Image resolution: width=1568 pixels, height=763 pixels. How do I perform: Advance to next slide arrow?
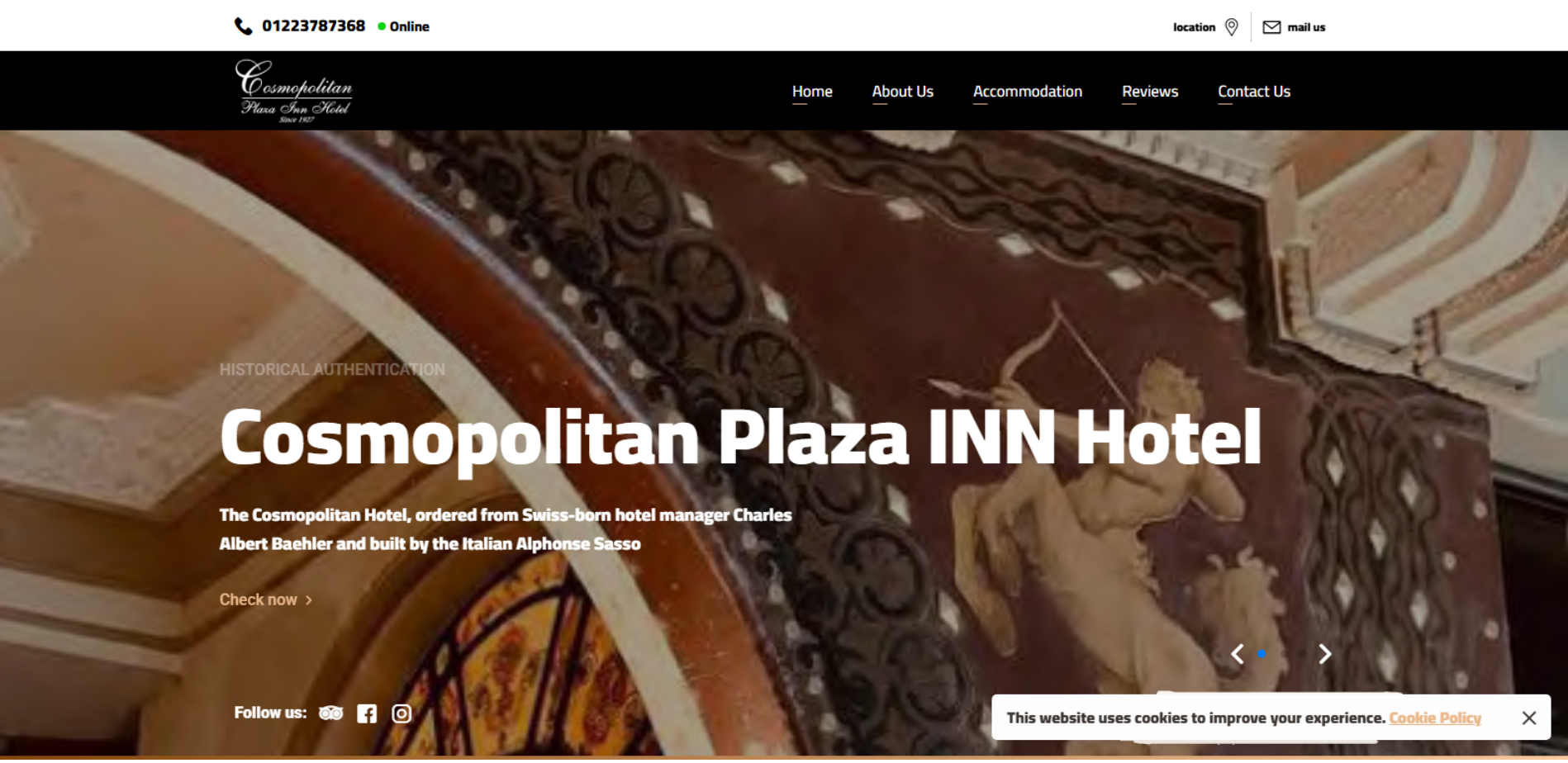[1325, 654]
